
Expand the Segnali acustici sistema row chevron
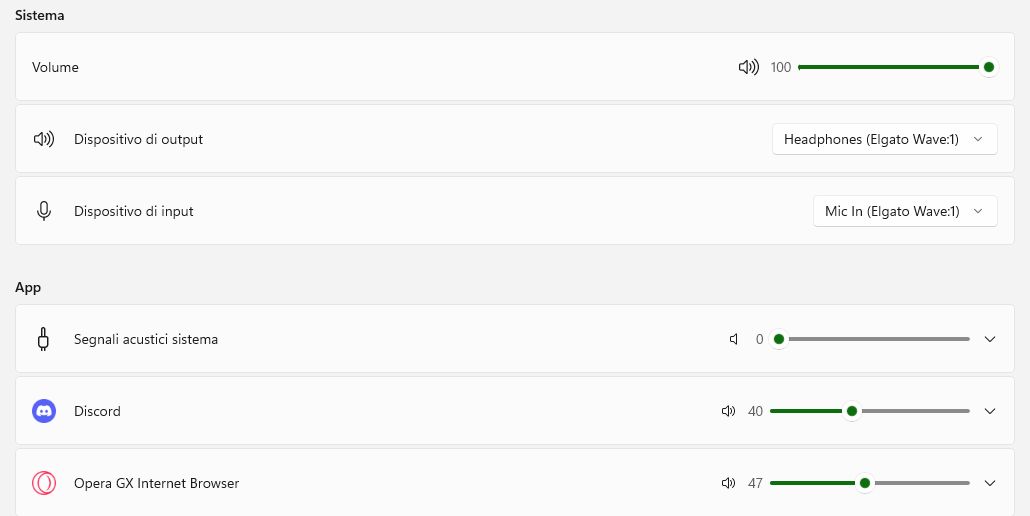(991, 339)
